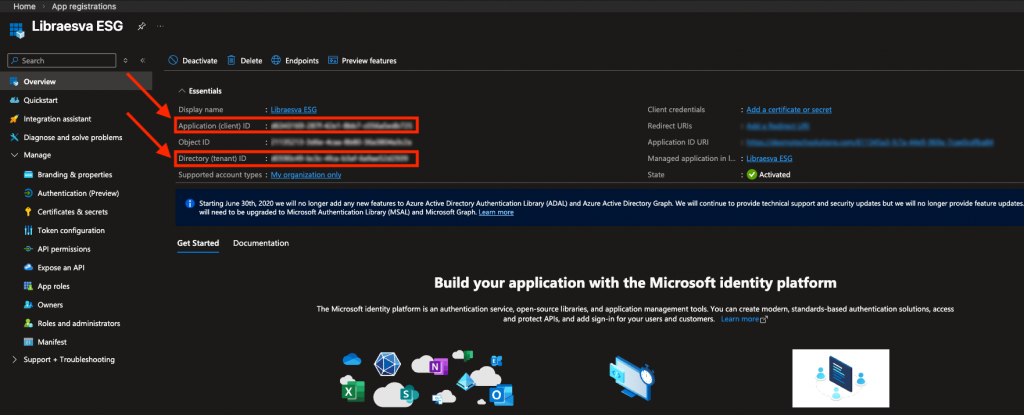Click the Manifest icon
Screen dimensions: 1024x415
(x=28, y=342)
